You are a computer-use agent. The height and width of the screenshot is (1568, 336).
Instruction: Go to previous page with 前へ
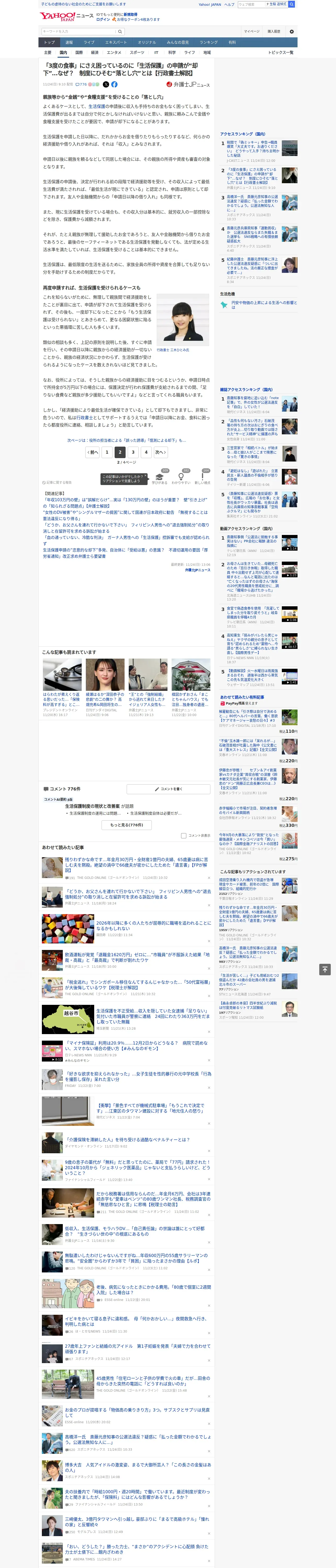click(x=92, y=452)
